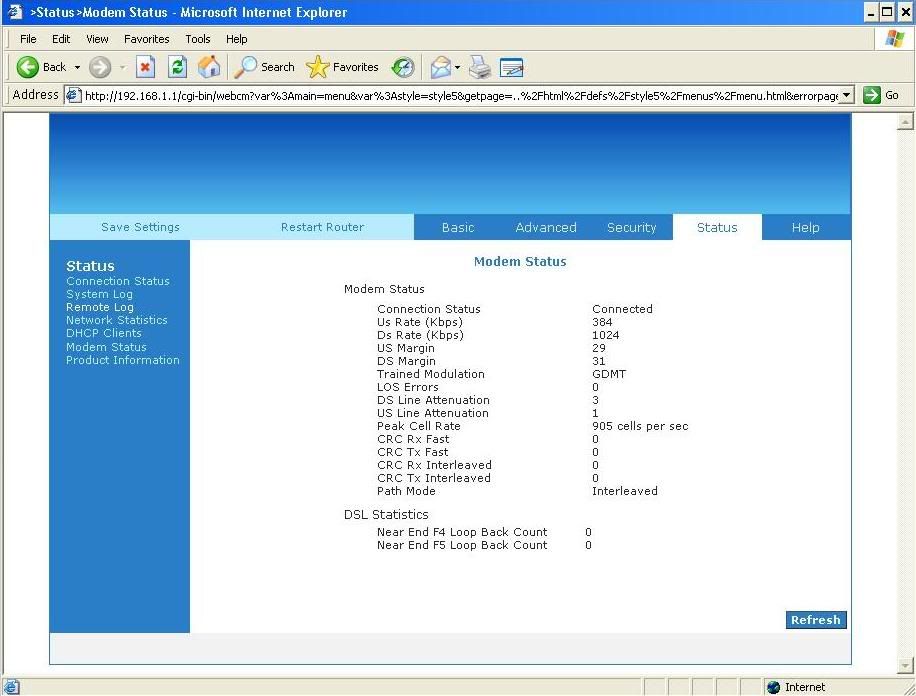Click the browser Refresh page icon
916x696 pixels.
coord(177,67)
